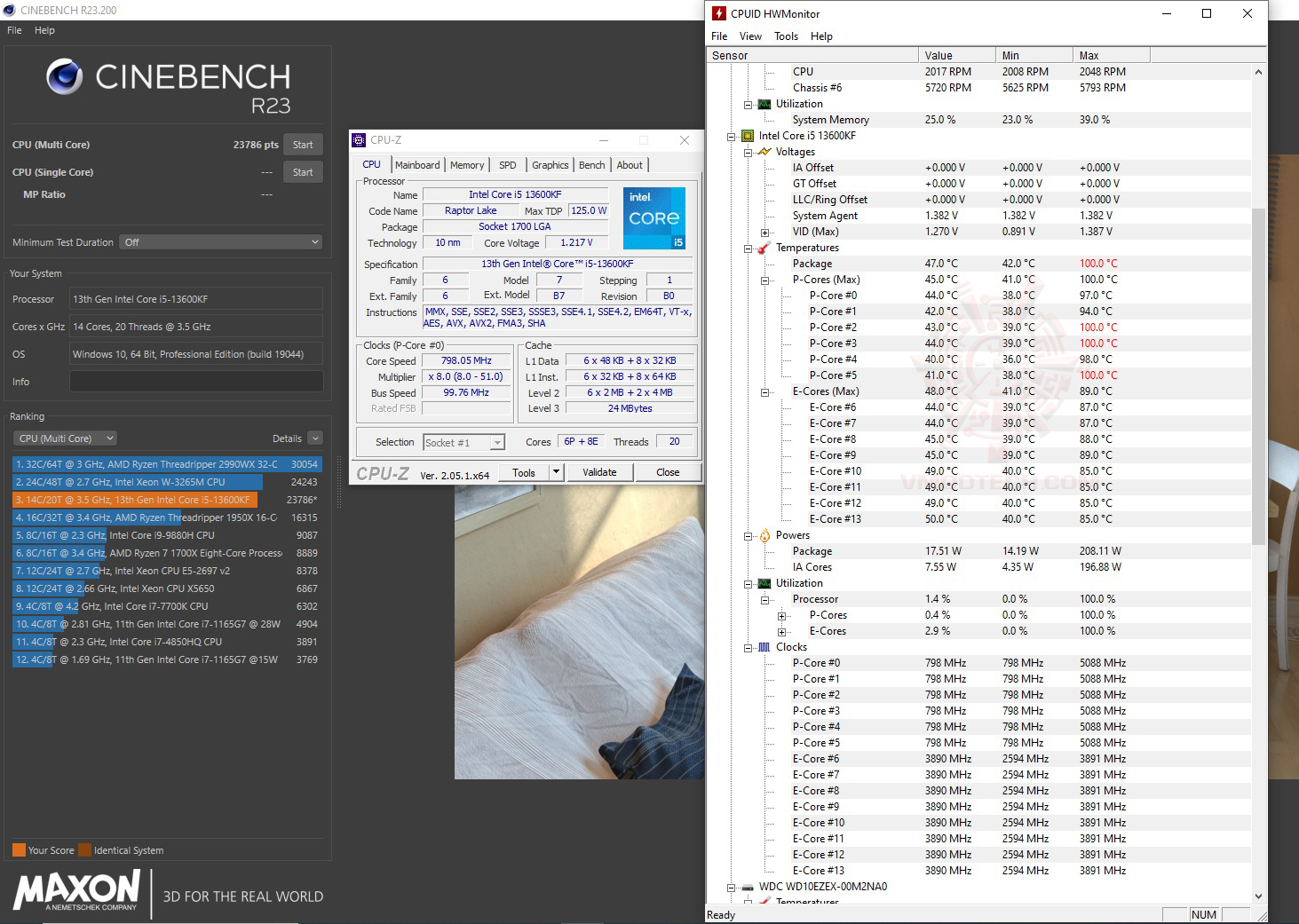Screen dimensions: 1299x924
Task: Collapse the E-Cores (Max) temperature group
Action: tap(764, 392)
